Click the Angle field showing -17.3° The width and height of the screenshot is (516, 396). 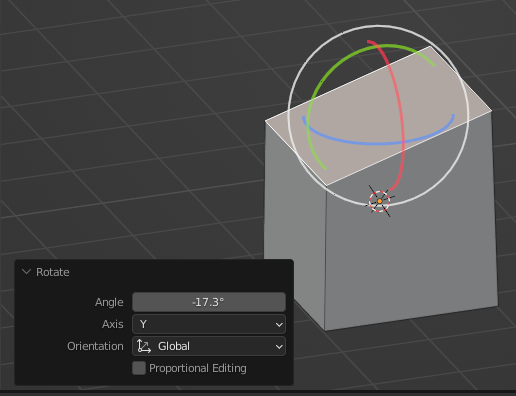pyautogui.click(x=209, y=302)
